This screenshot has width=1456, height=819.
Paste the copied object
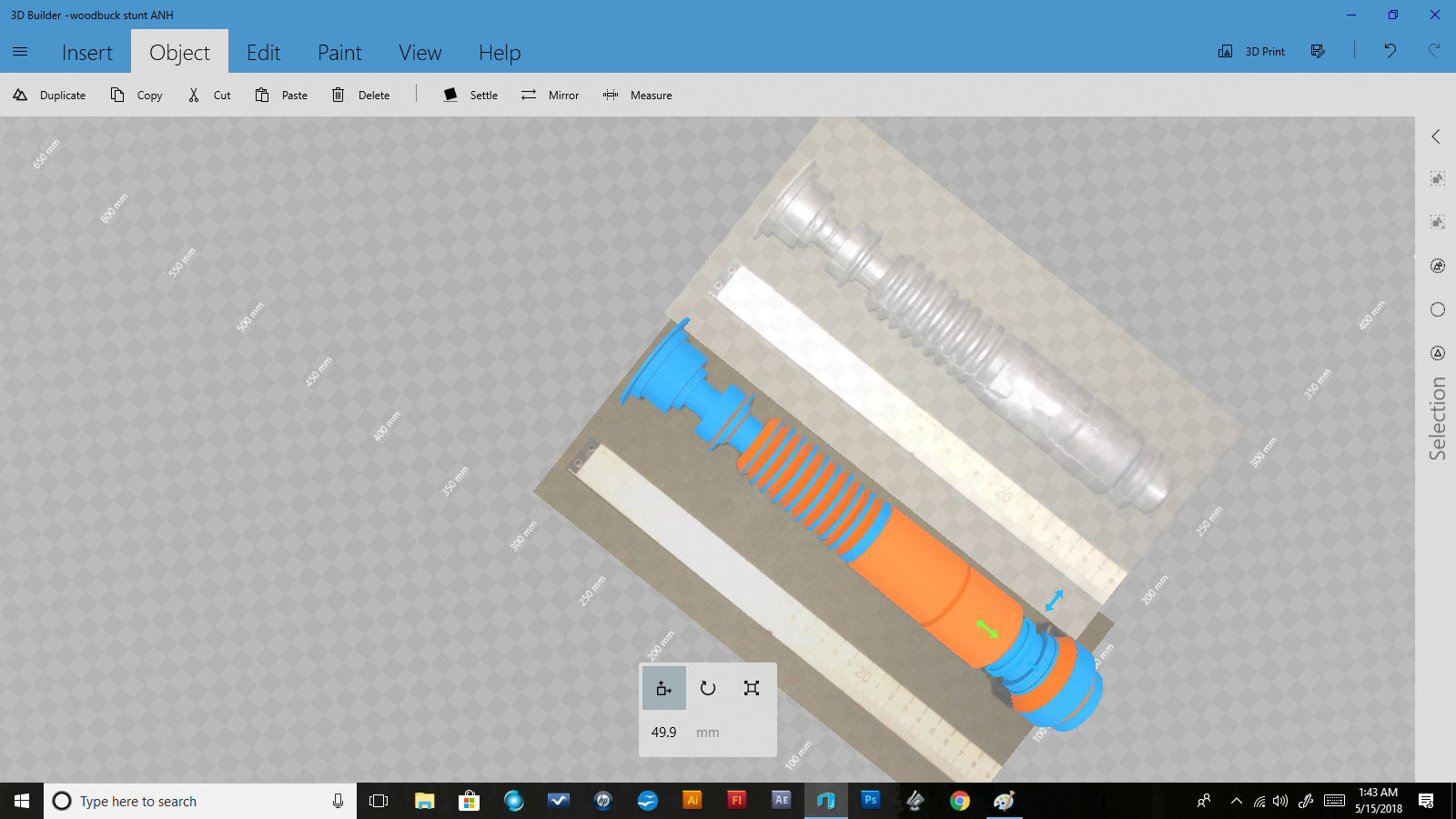[281, 95]
